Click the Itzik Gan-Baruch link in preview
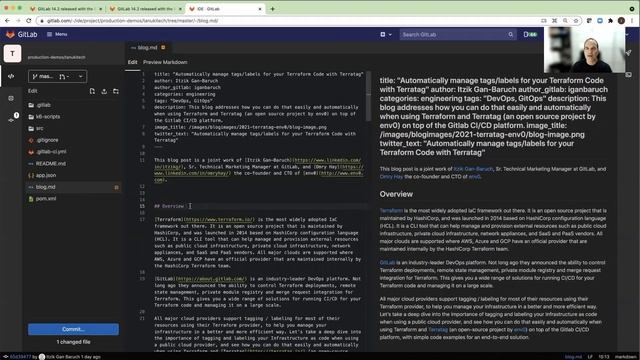 (x=473, y=169)
